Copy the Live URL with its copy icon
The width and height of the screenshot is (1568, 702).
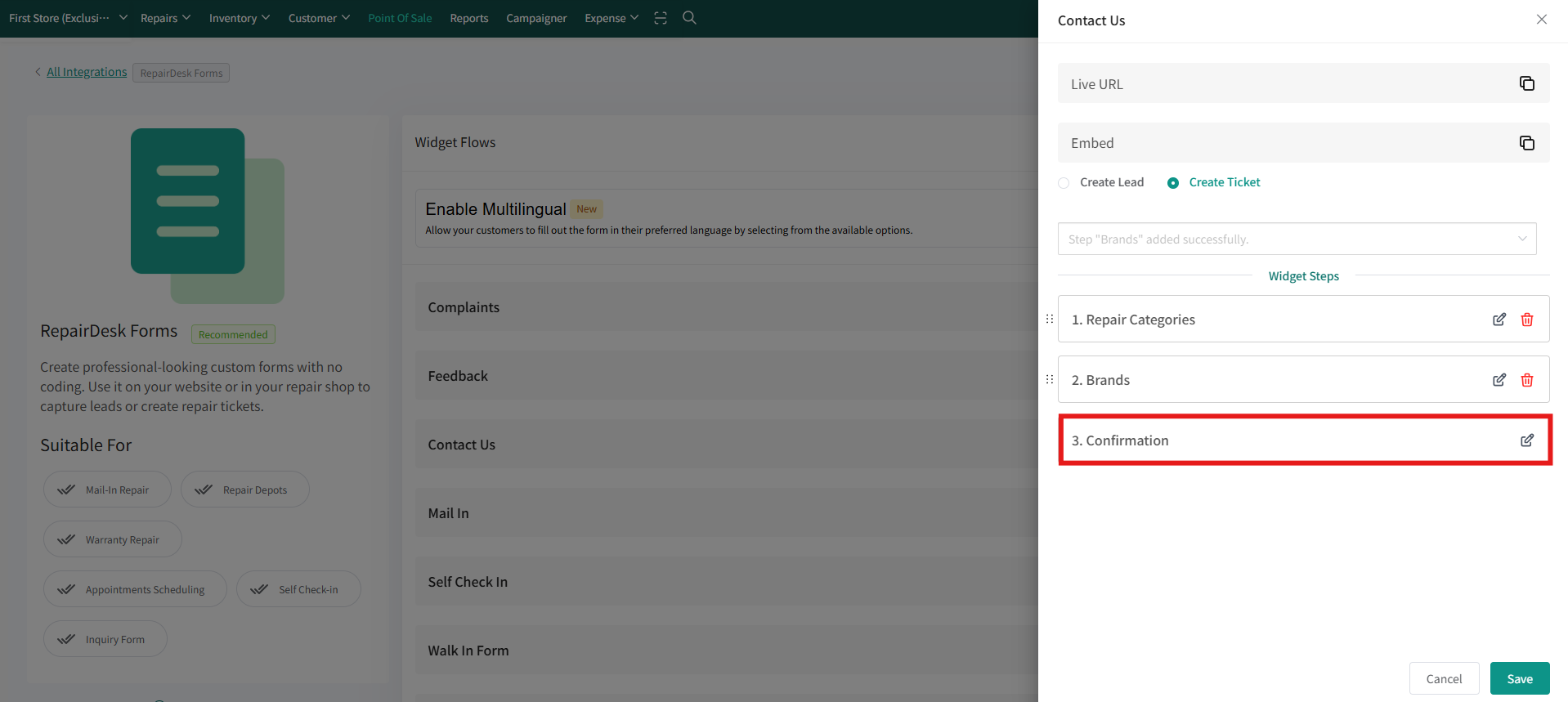1526,83
